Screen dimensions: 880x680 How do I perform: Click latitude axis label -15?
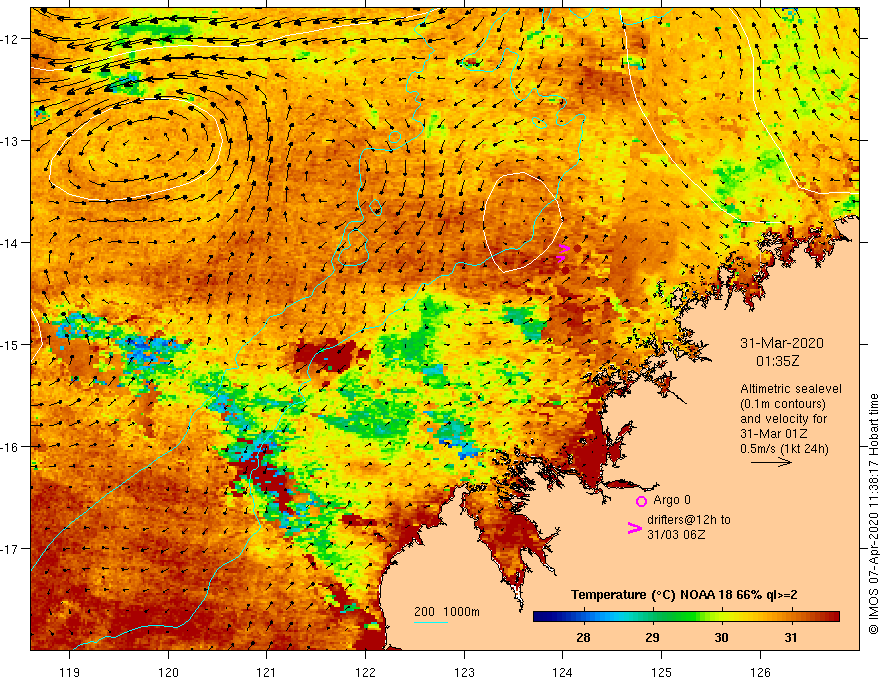click(11, 344)
